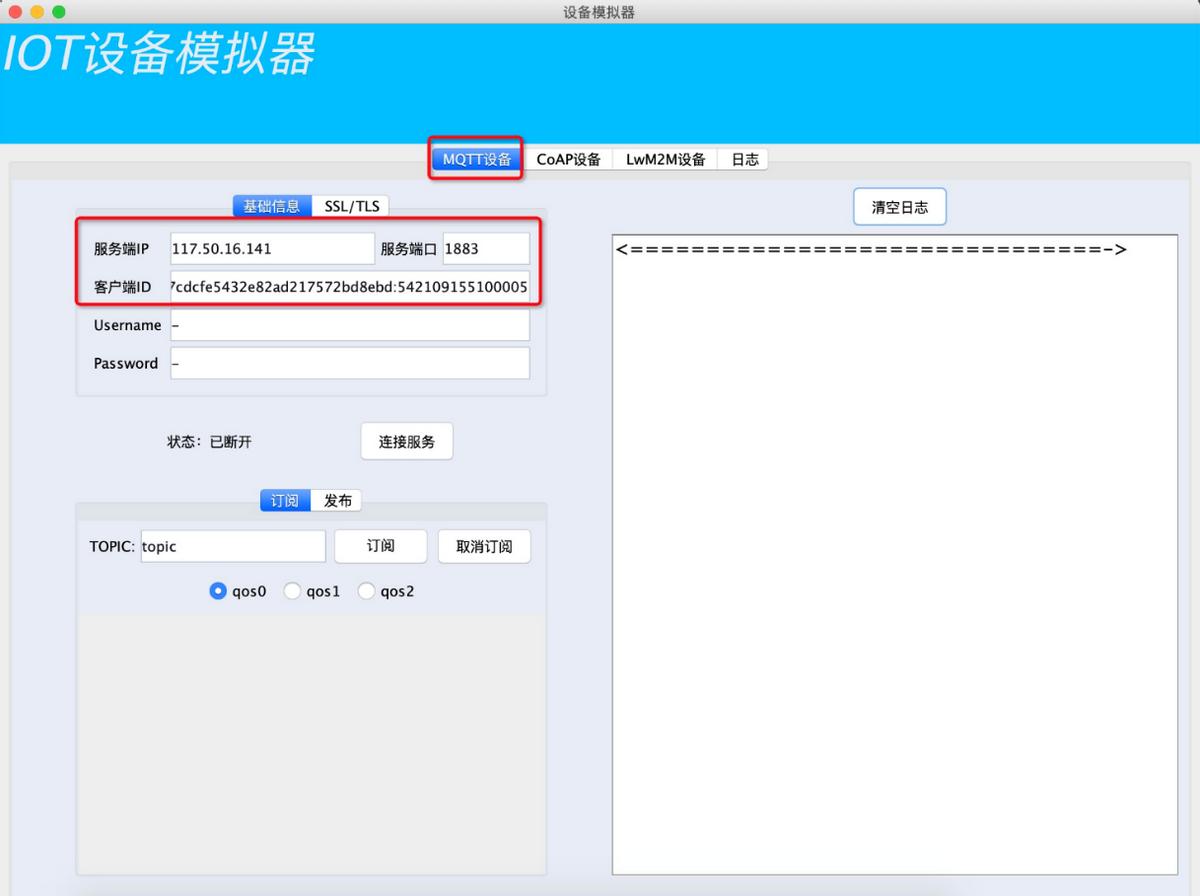The width and height of the screenshot is (1200, 896).
Task: Select the 基础信息 tab
Action: (x=272, y=206)
